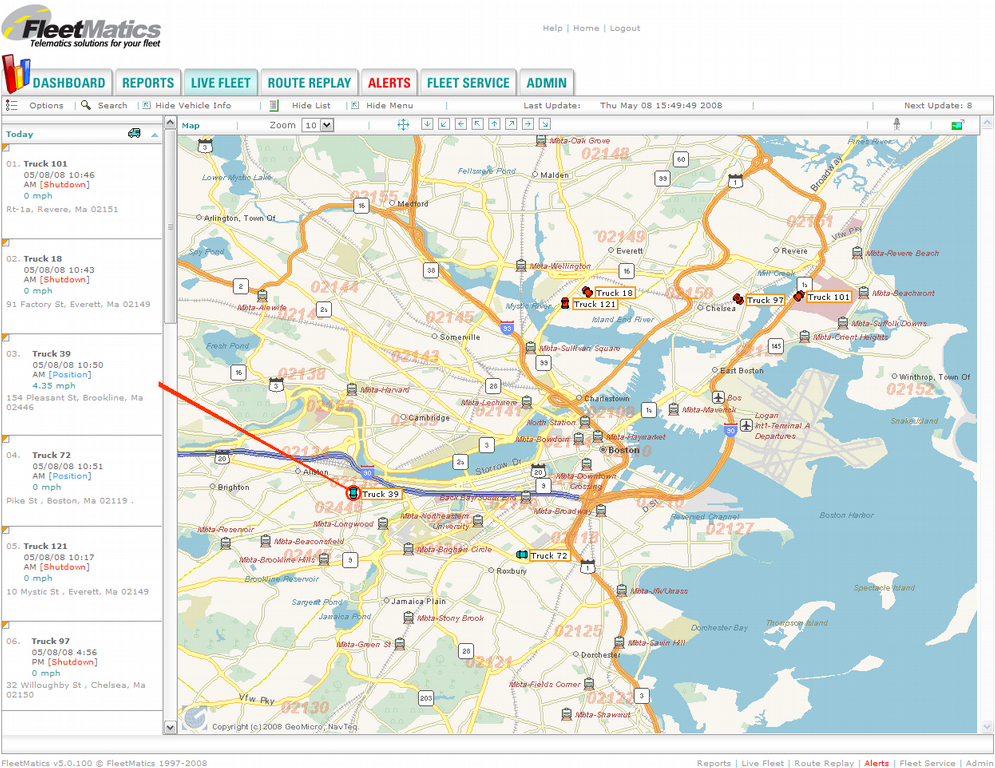Pan the map down-left with the diagonal arrow
Viewport: 995px width, 768px height.
[x=444, y=124]
